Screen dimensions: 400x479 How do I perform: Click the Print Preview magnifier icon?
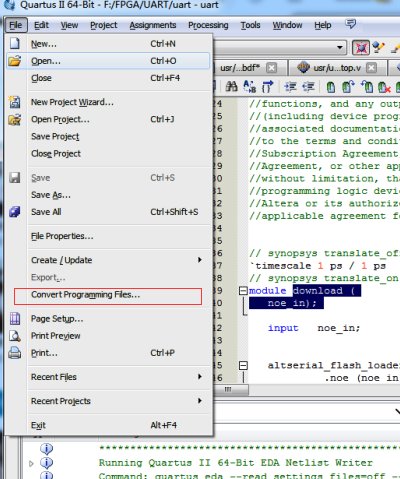(15, 335)
